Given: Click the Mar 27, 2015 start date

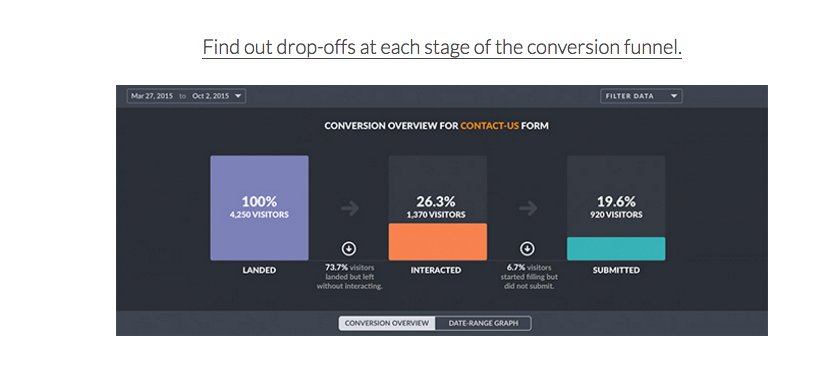Looking at the screenshot, I should tap(152, 96).
